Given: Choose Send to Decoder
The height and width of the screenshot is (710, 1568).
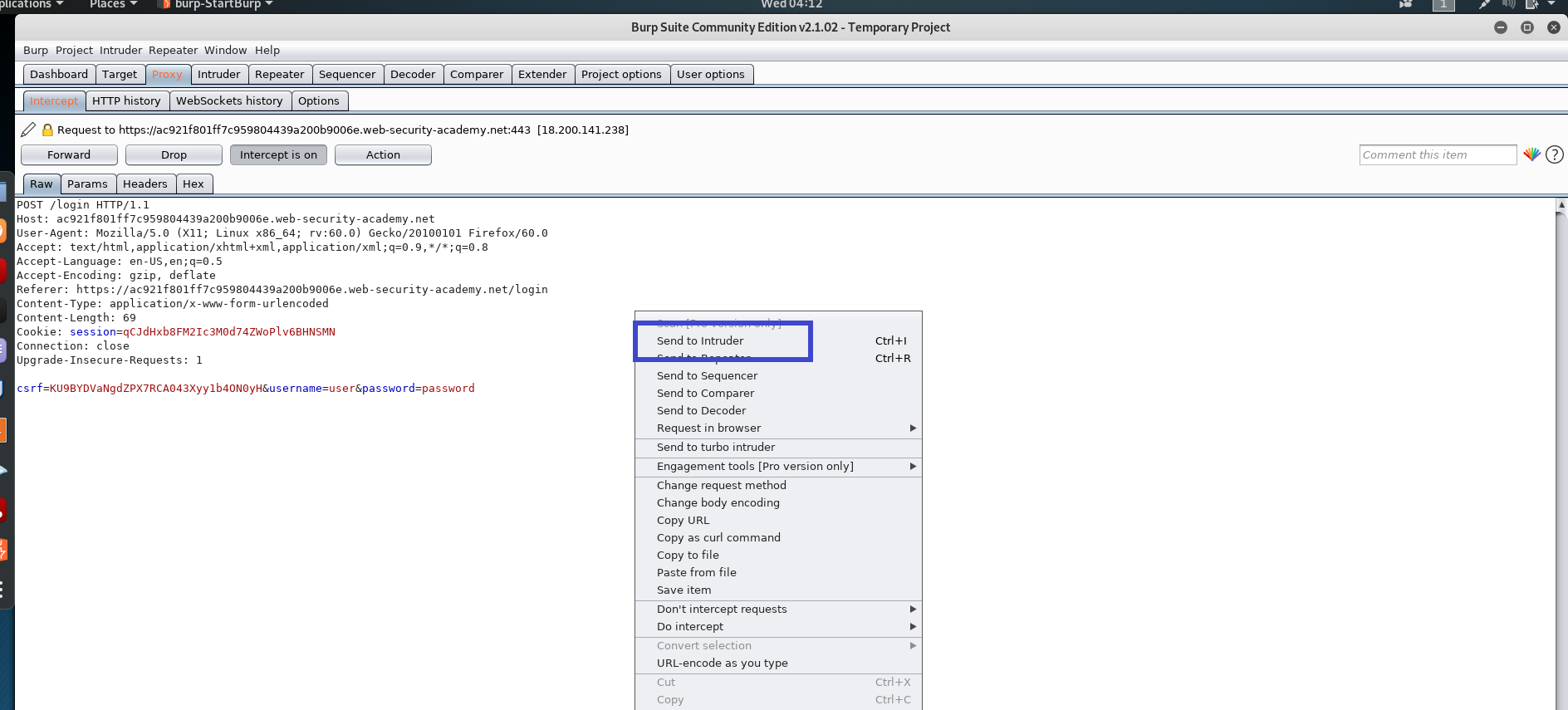Looking at the screenshot, I should point(778,411).
